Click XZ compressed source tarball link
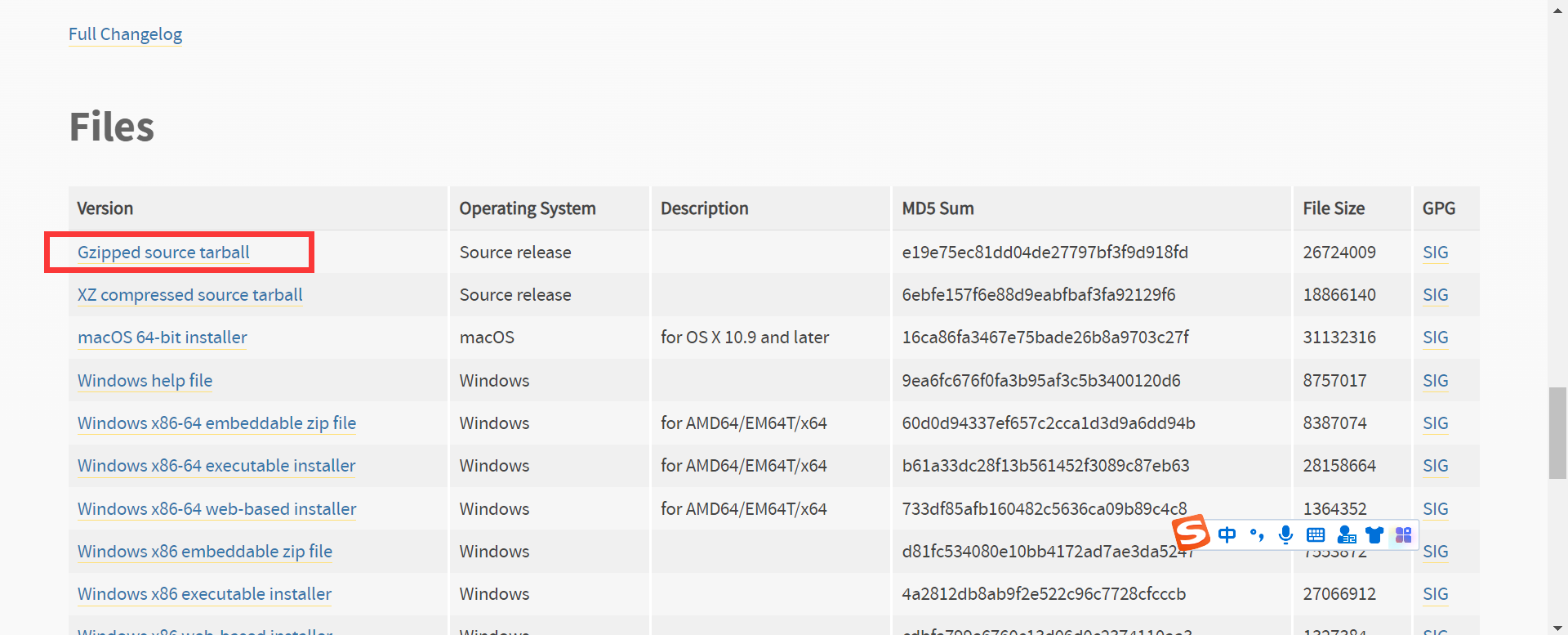The image size is (1568, 635). (189, 295)
